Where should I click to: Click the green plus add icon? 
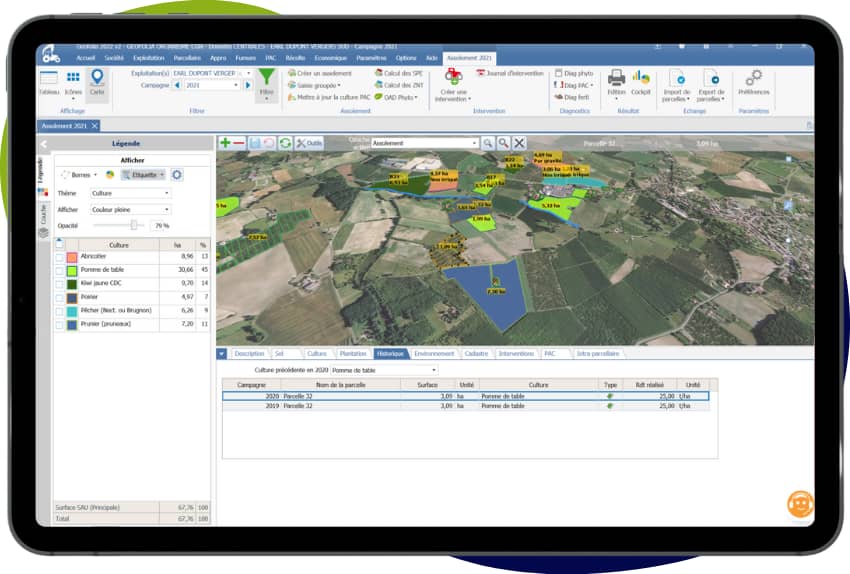pyautogui.click(x=225, y=143)
